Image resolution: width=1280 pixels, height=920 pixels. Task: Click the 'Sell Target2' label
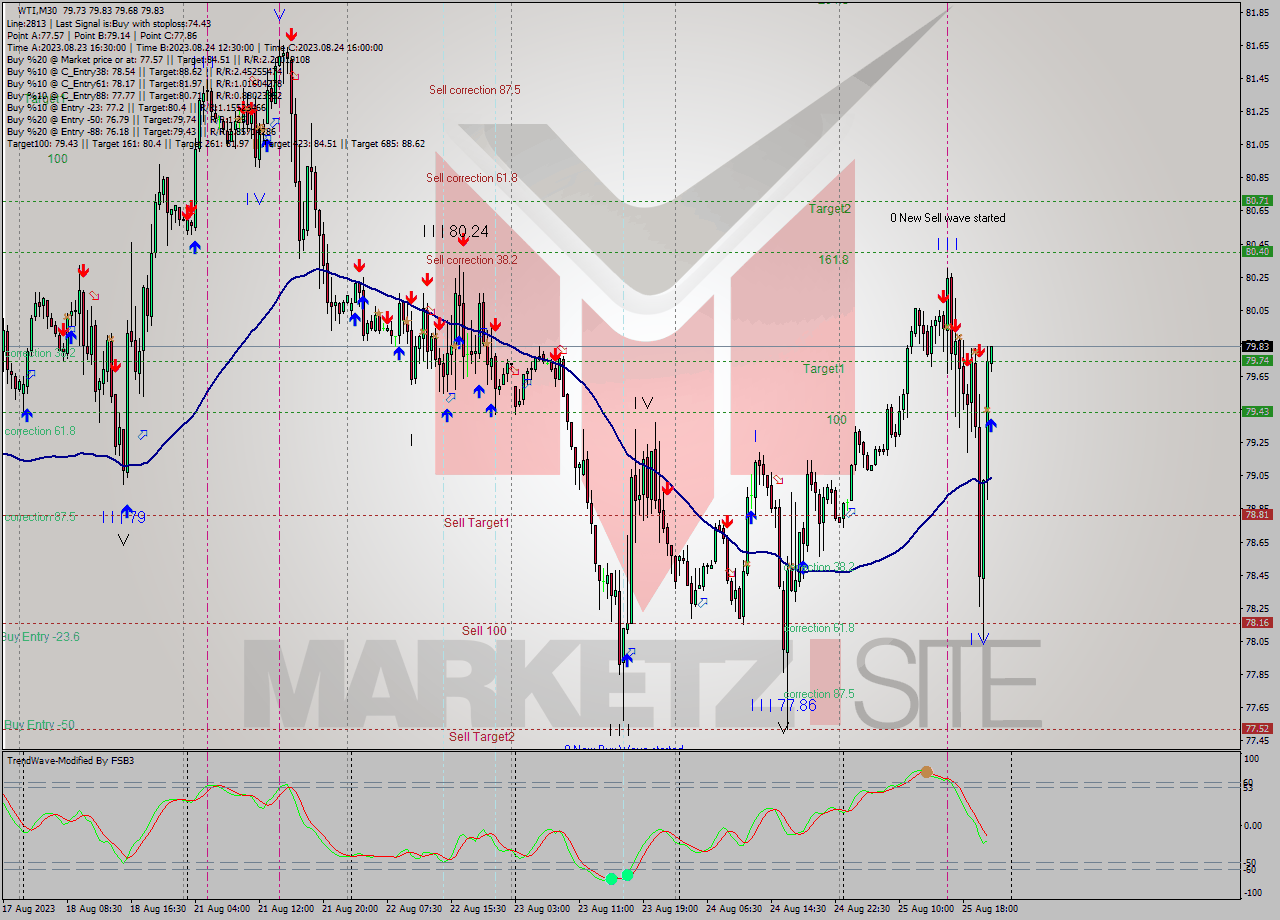pyautogui.click(x=482, y=737)
